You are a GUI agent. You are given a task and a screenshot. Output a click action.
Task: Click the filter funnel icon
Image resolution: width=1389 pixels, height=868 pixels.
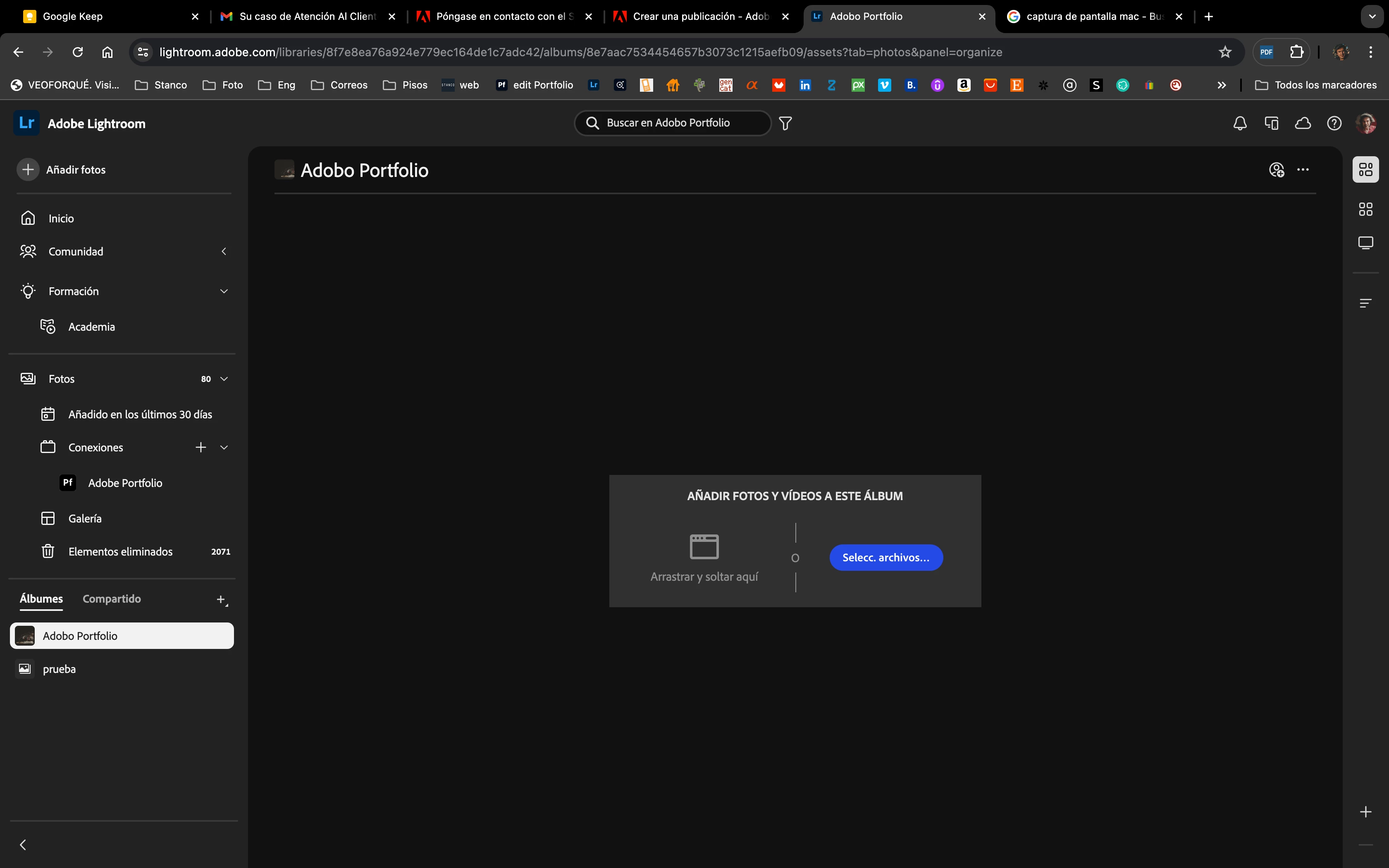coord(785,123)
